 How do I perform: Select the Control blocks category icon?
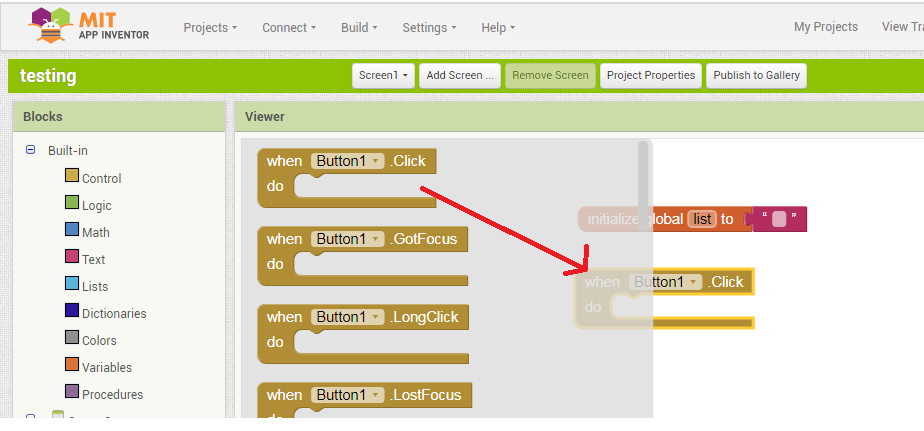click(x=72, y=177)
